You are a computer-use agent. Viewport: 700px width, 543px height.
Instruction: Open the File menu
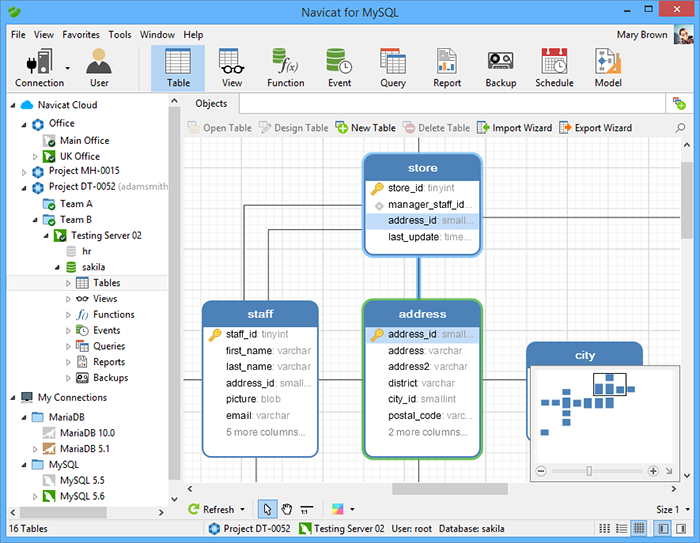click(18, 35)
